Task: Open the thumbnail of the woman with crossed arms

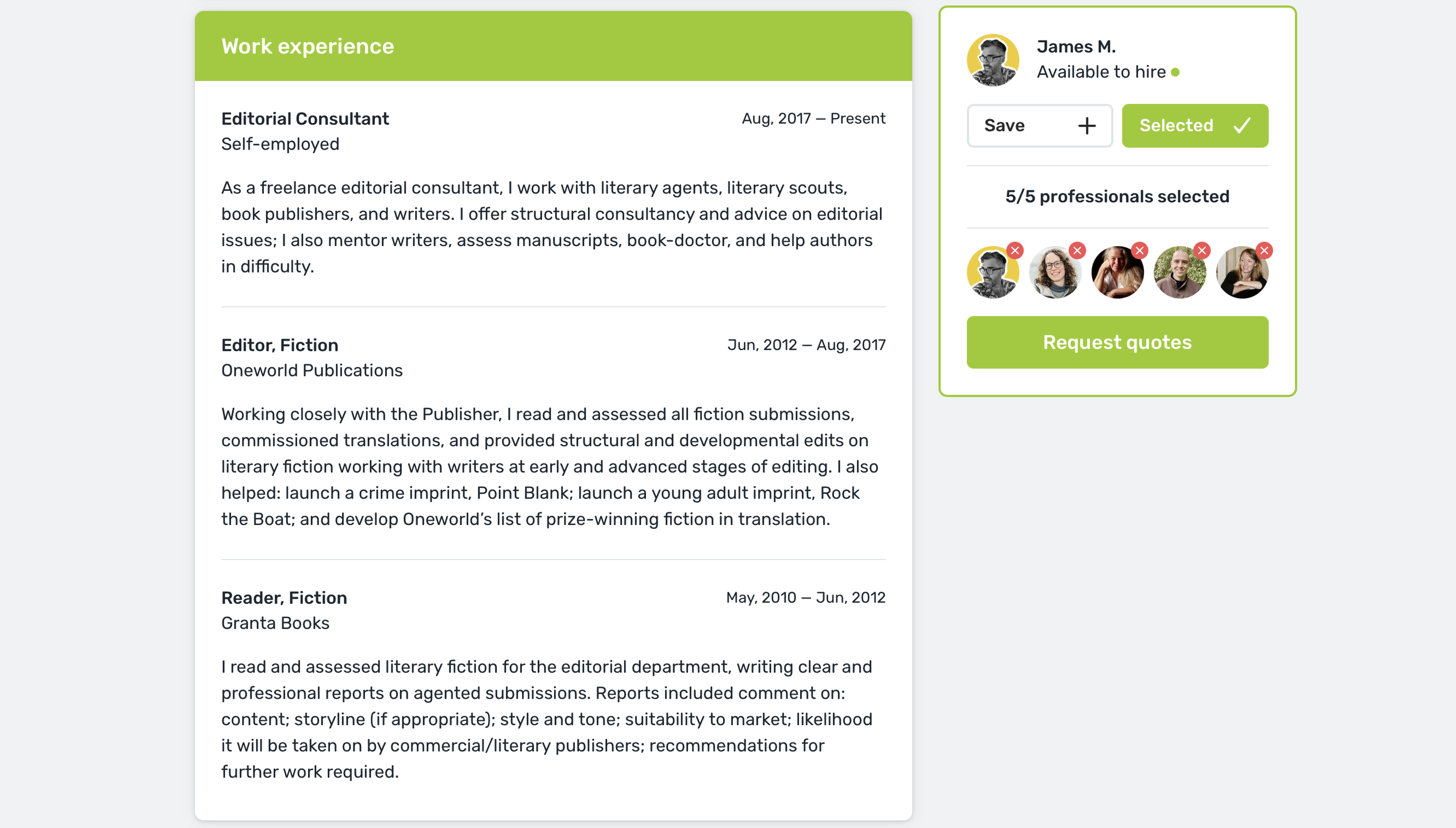Action: pyautogui.click(x=1241, y=274)
